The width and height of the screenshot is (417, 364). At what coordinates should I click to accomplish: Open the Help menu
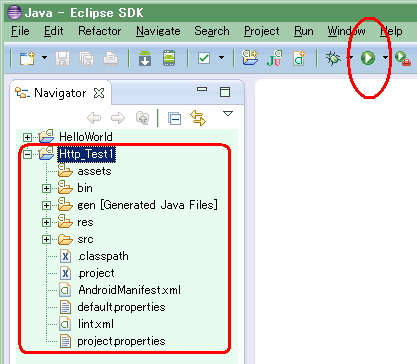391,31
